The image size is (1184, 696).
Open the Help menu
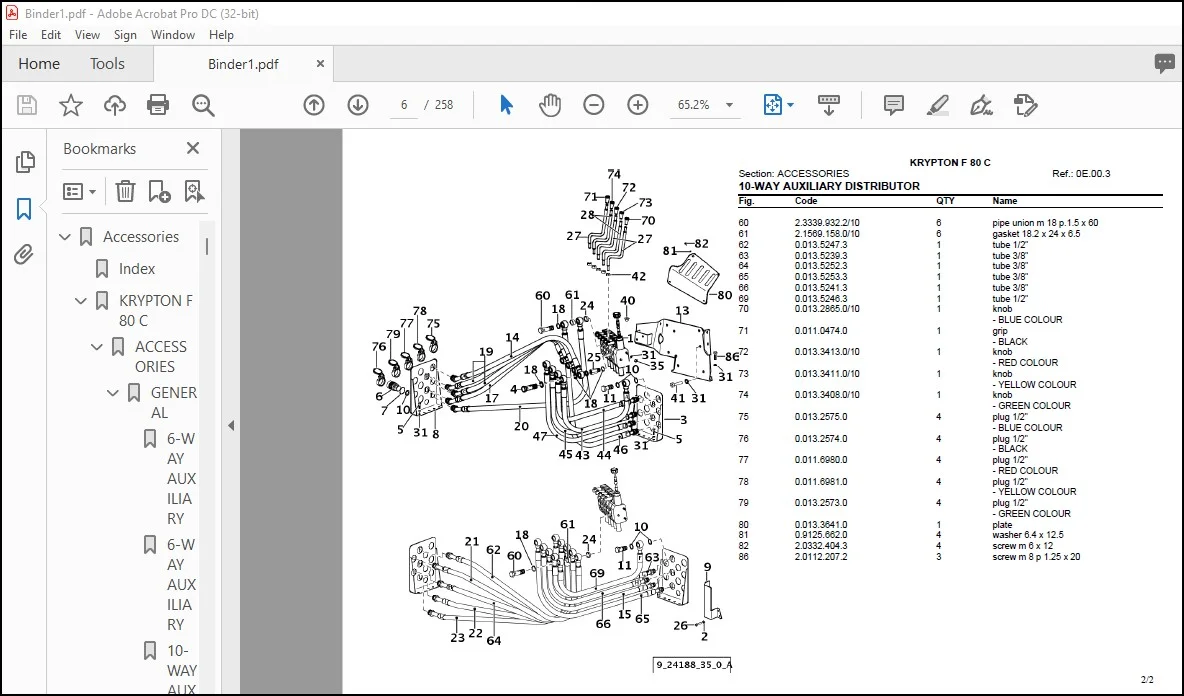(221, 35)
